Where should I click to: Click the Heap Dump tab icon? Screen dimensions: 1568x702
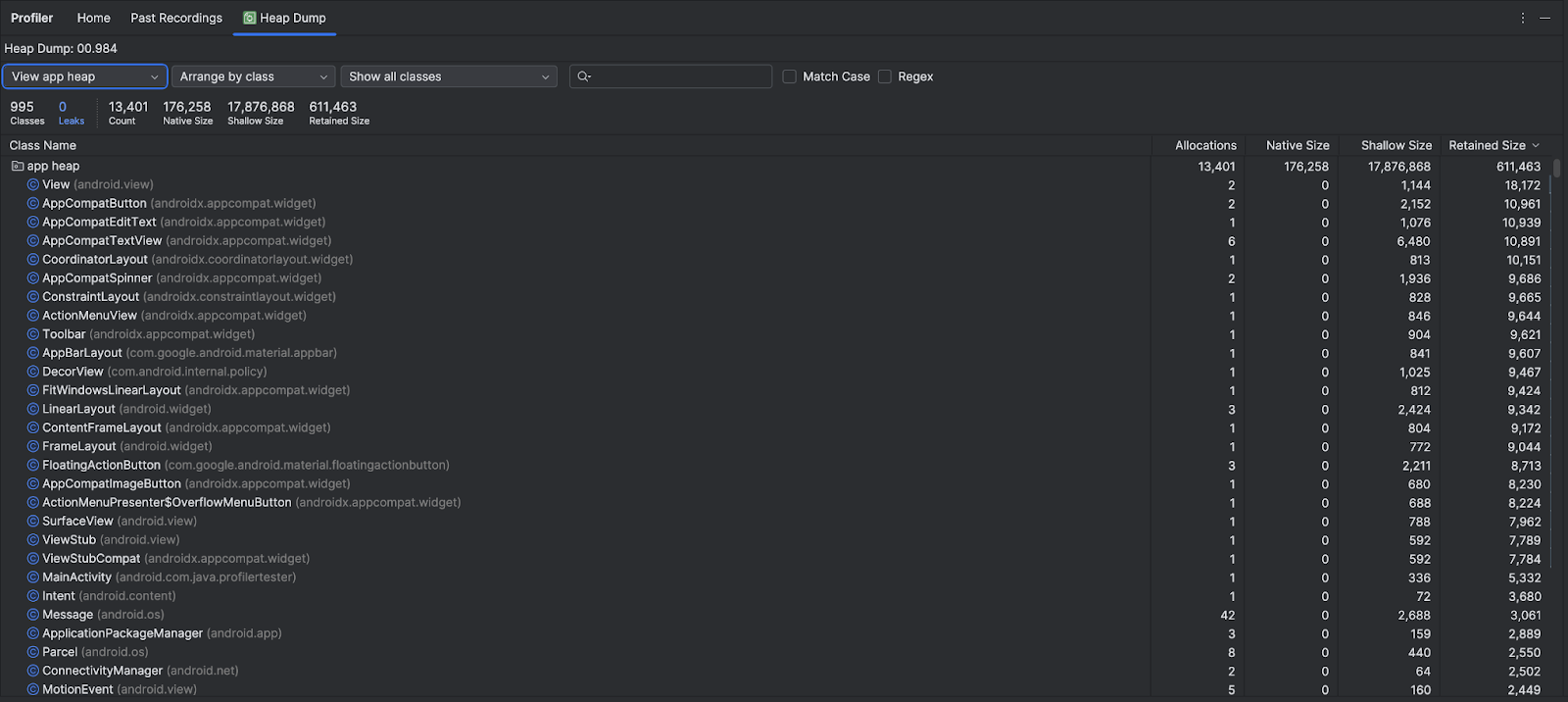click(x=249, y=18)
